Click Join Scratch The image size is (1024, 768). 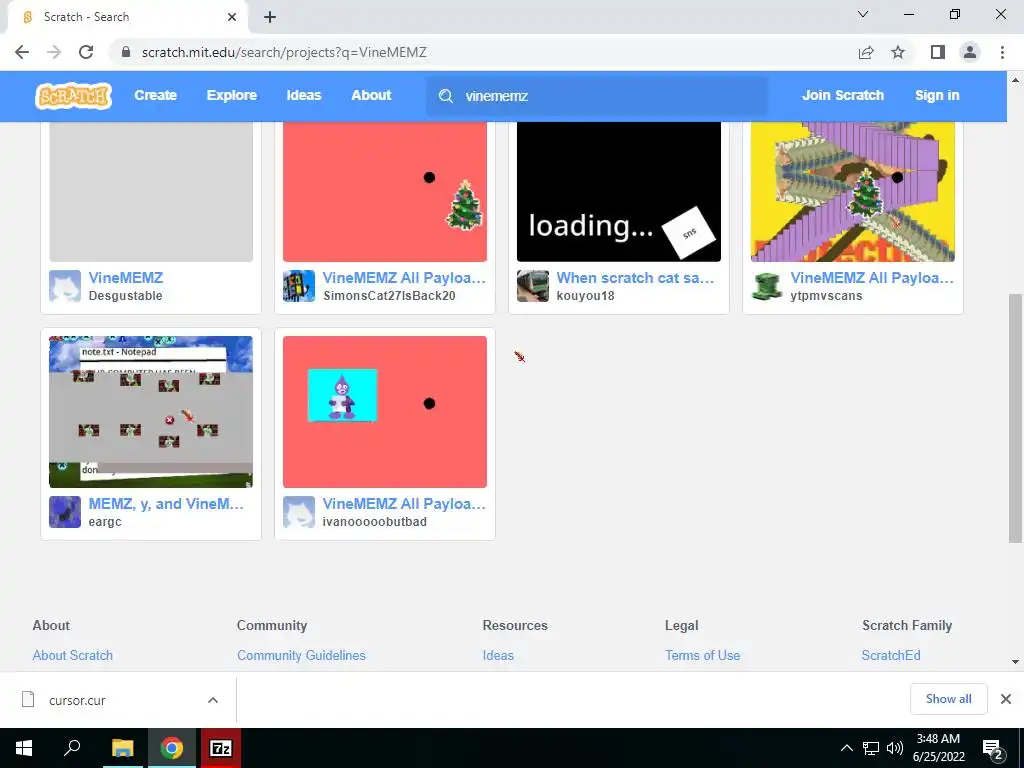click(843, 95)
